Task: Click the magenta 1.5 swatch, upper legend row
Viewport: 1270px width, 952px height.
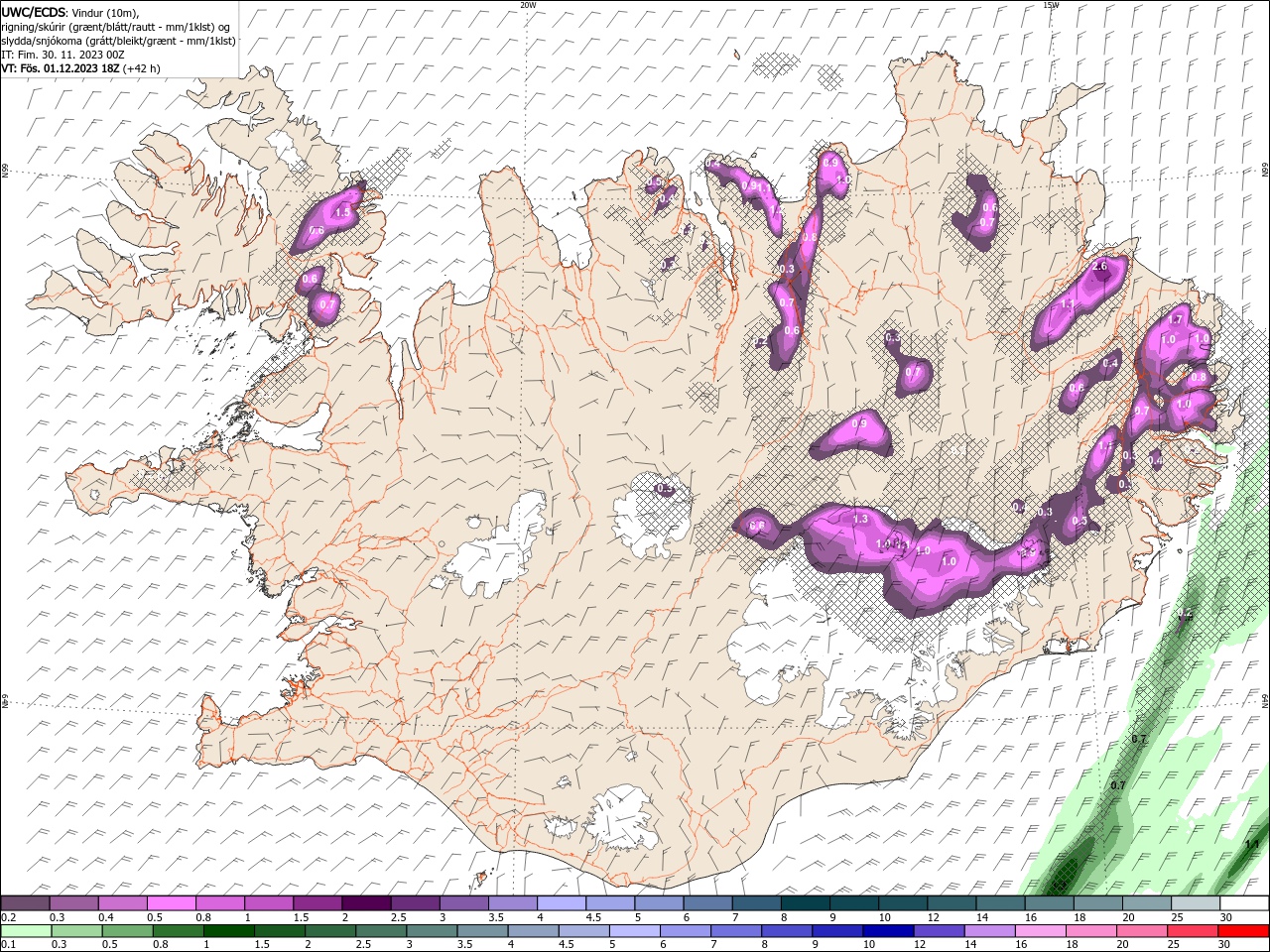Action: point(317,902)
